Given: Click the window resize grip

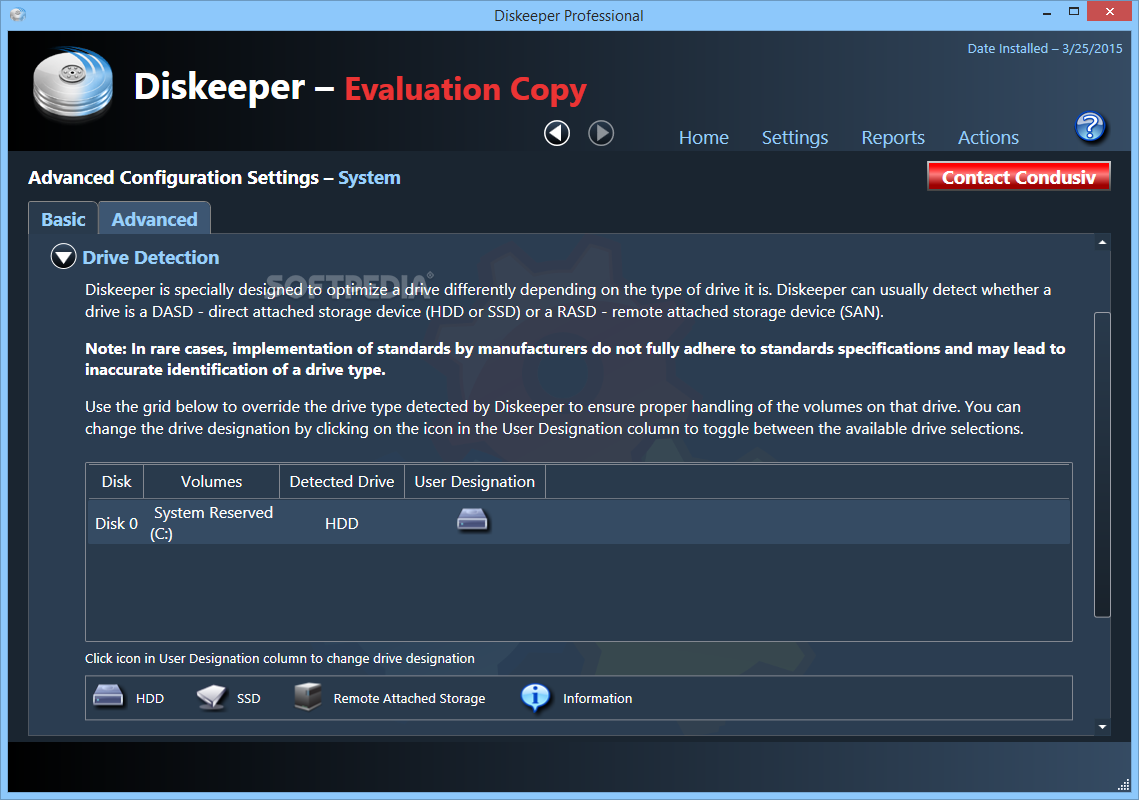Looking at the screenshot, I should click(x=1123, y=785).
